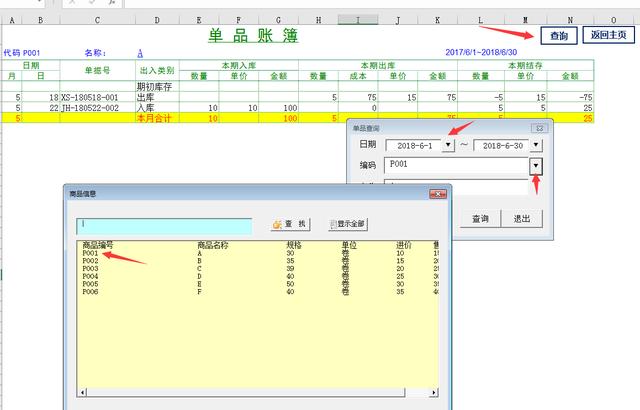Click the 单位 list column header
640x410 pixels.
(x=349, y=245)
